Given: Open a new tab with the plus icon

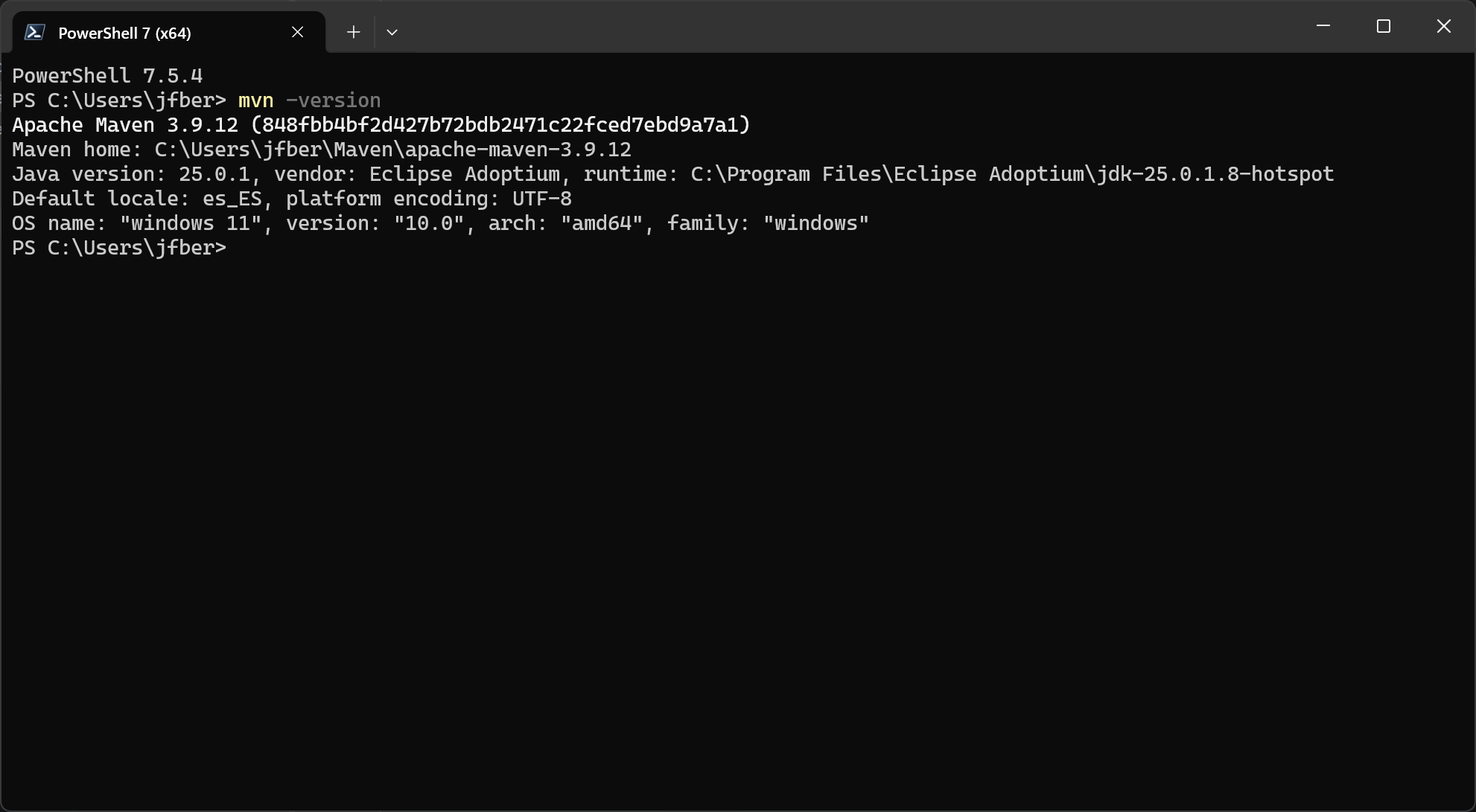Looking at the screenshot, I should coord(353,32).
